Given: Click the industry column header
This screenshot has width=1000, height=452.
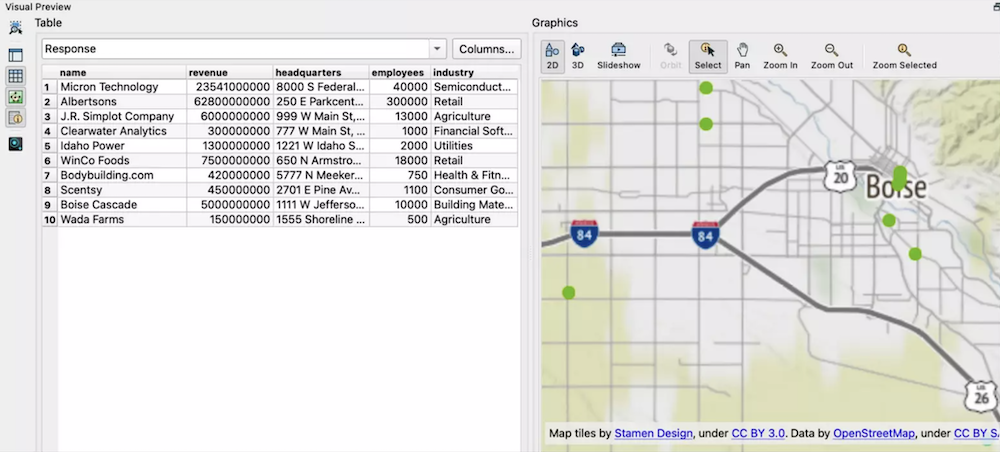Looking at the screenshot, I should point(474,72).
